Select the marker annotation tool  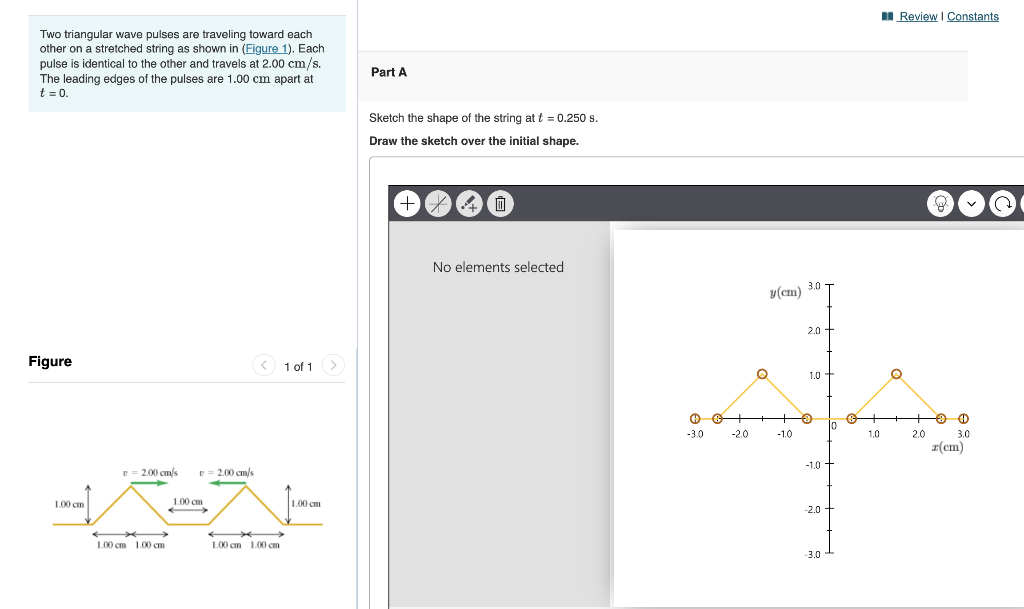(x=469, y=203)
